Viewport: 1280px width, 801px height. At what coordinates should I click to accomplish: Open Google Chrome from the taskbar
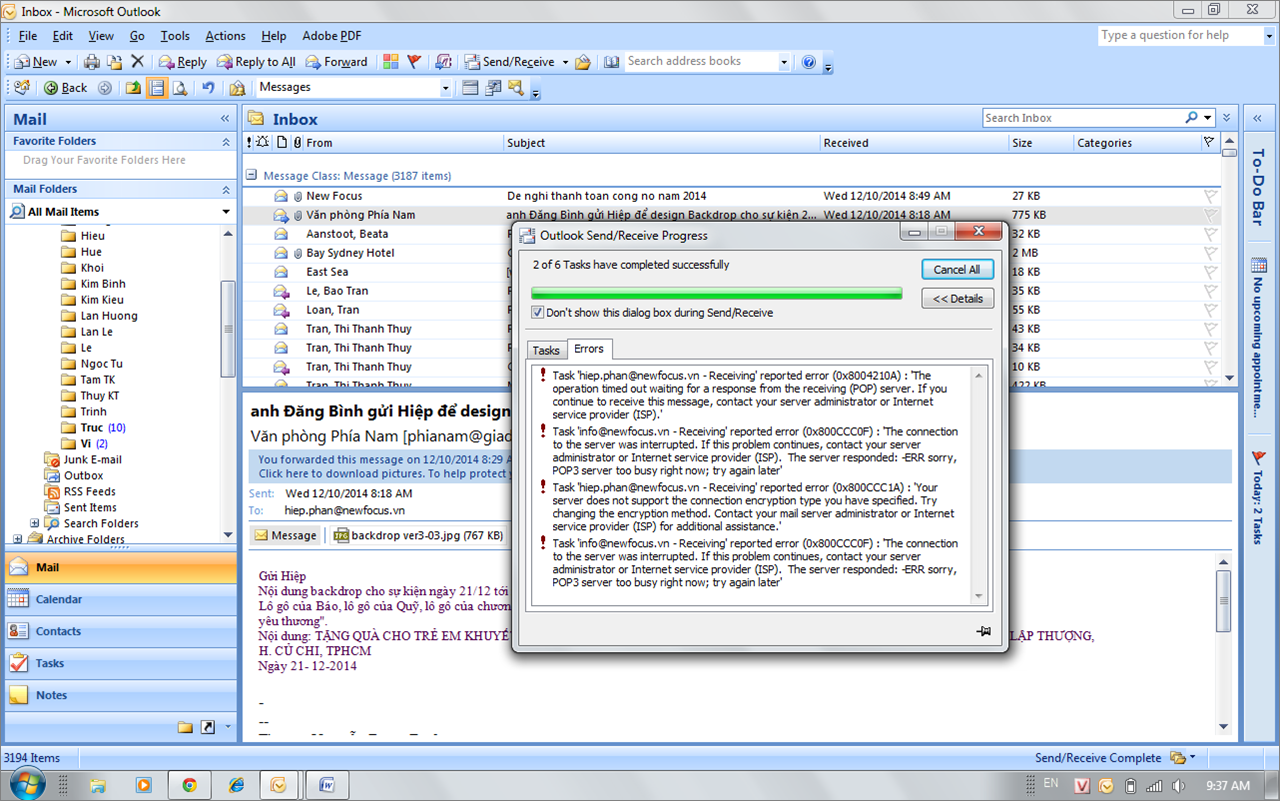click(189, 785)
